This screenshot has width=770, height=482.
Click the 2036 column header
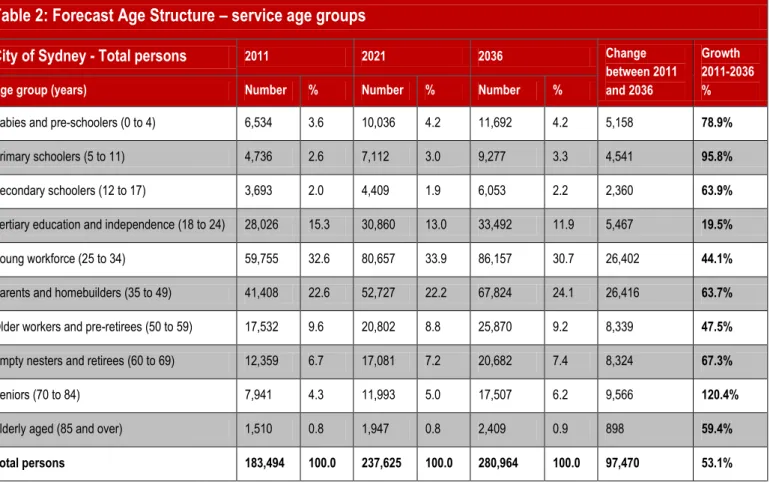pyautogui.click(x=490, y=56)
